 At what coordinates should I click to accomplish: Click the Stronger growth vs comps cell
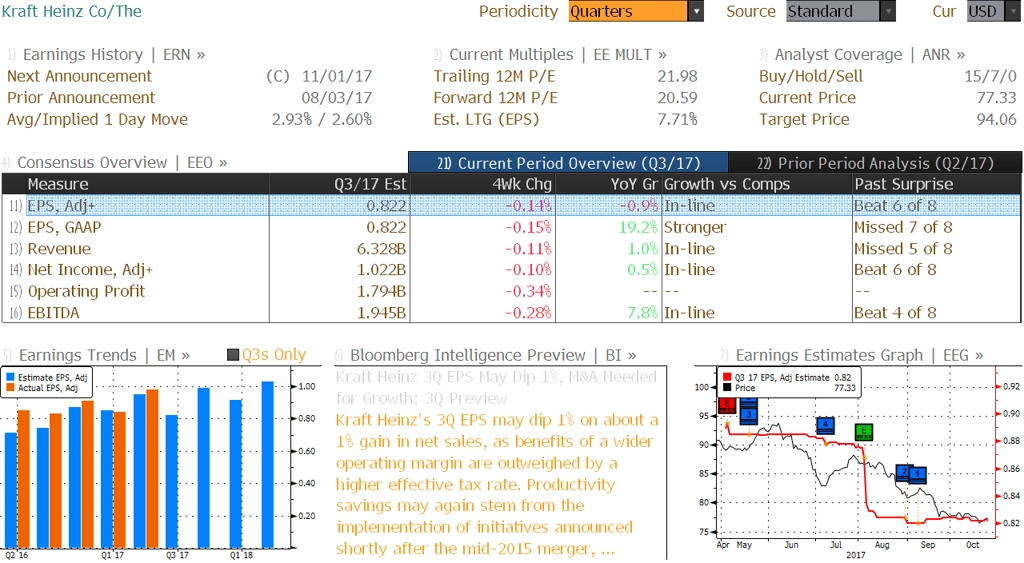pos(695,227)
